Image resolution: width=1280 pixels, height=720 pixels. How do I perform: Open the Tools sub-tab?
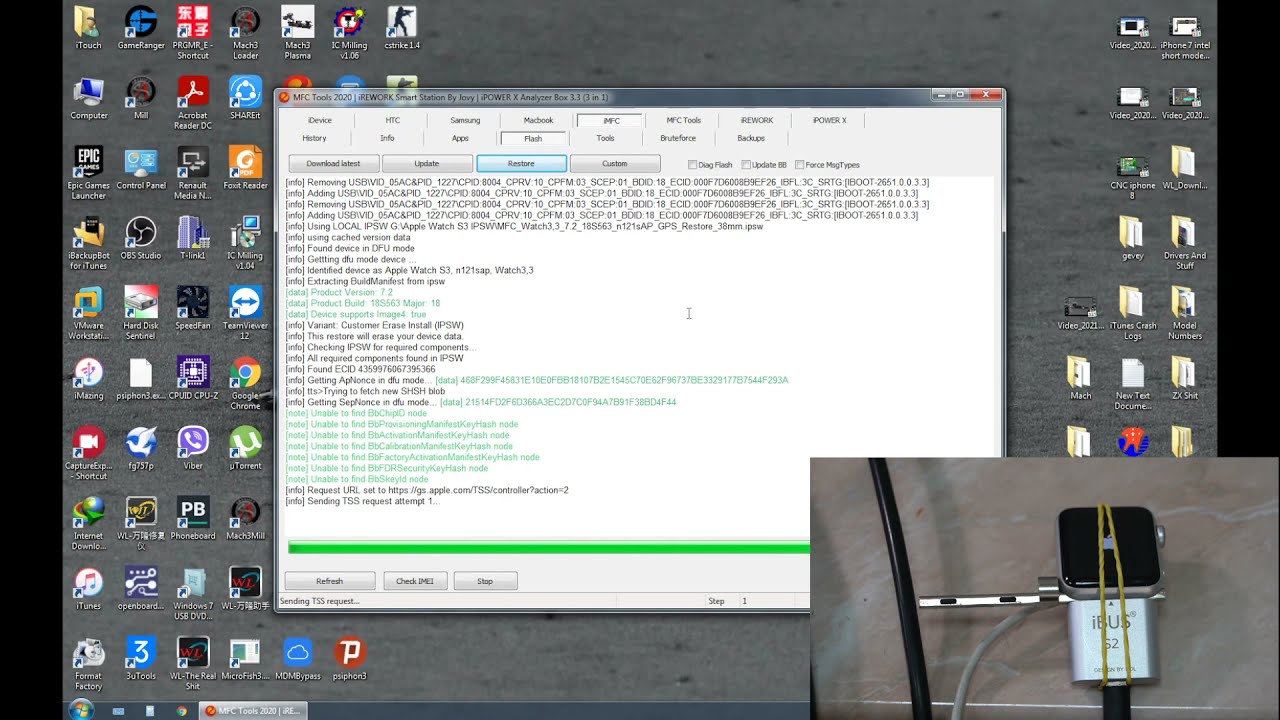pyautogui.click(x=605, y=138)
